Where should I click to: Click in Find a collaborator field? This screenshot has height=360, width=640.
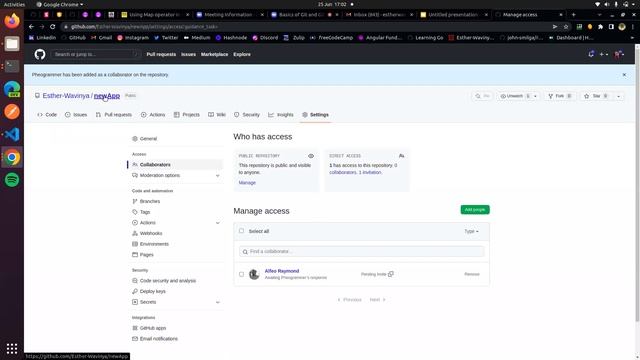pos(361,251)
